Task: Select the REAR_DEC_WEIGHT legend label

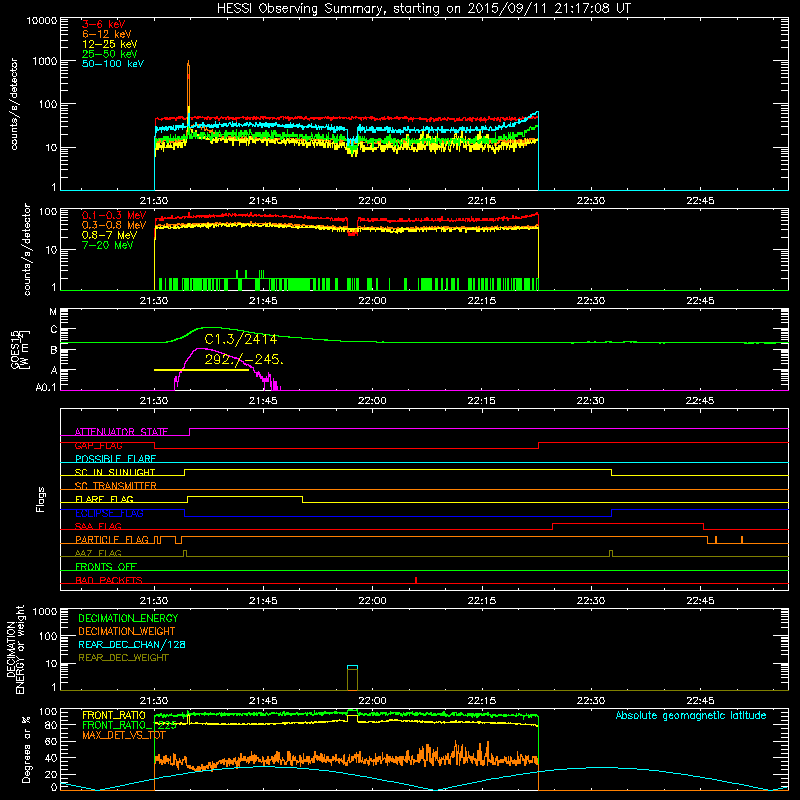Action: [123, 658]
